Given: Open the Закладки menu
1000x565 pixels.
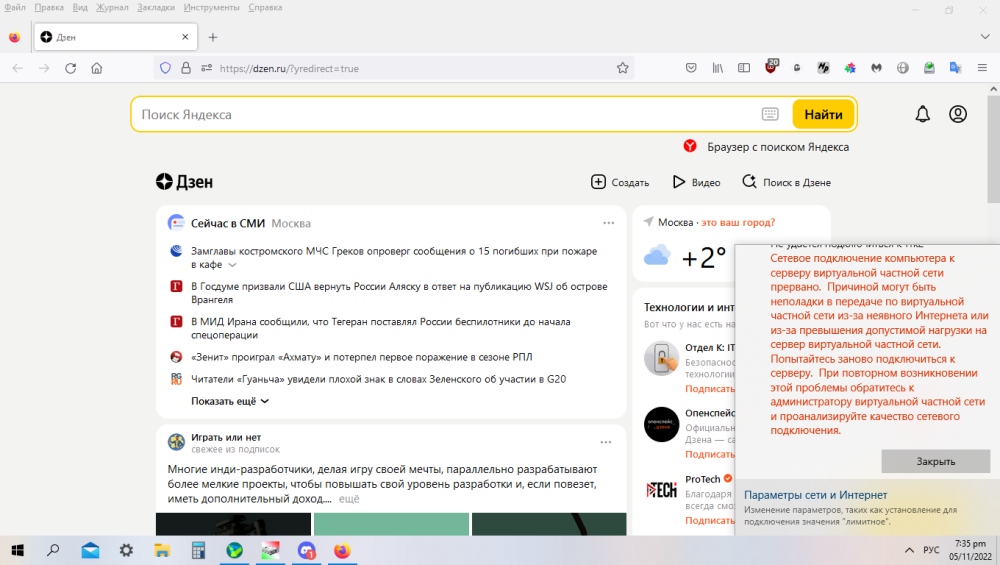Looking at the screenshot, I should [x=156, y=8].
